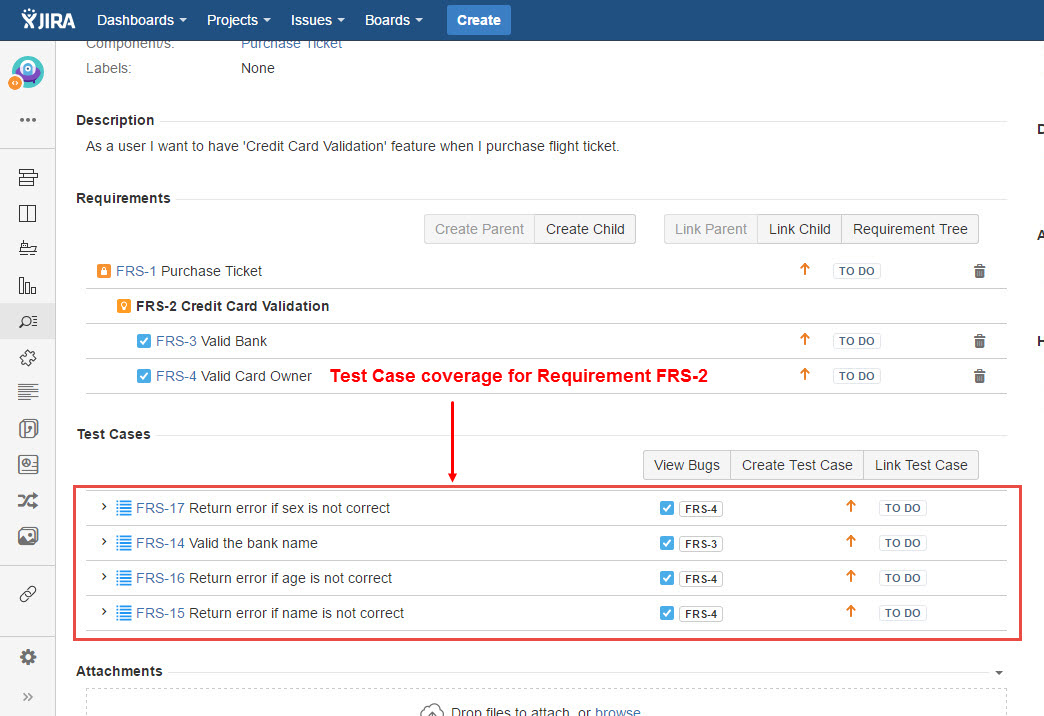Click the FRS-4 tag in FRS-17 row
1044x716 pixels.
[x=700, y=509]
